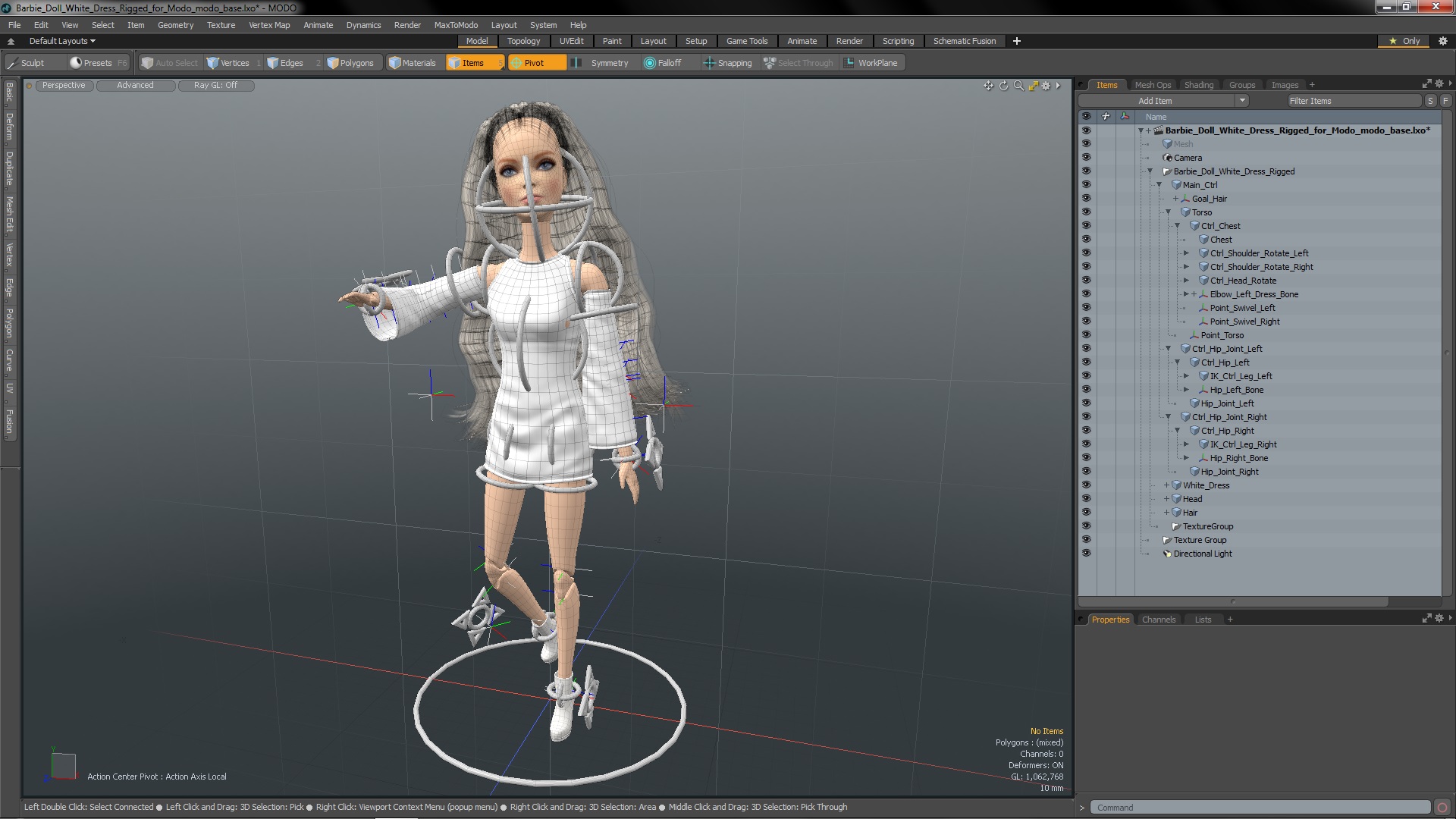Click the Filter Items field
Viewport: 1456px width, 819px height.
pyautogui.click(x=1354, y=101)
